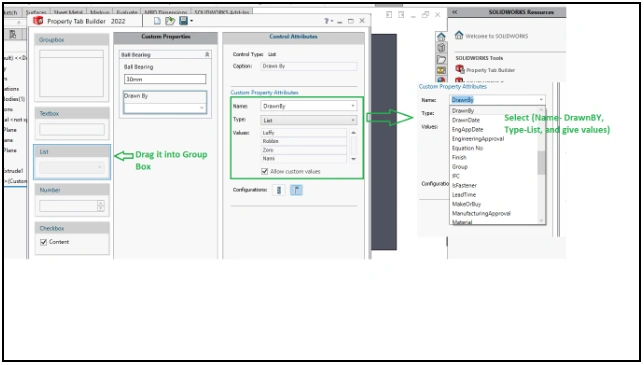Open the Drawn By list dropdown in Custom Properties

pyautogui.click(x=202, y=108)
